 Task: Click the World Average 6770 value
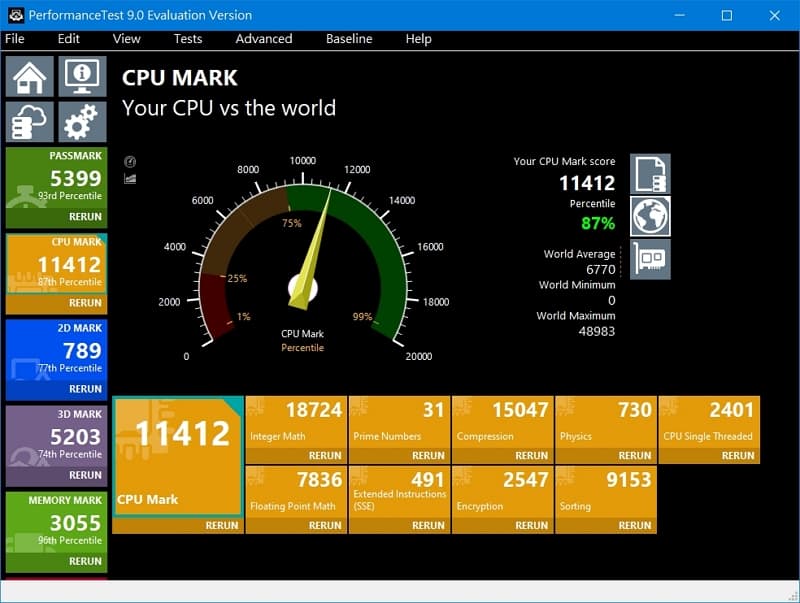[x=601, y=269]
